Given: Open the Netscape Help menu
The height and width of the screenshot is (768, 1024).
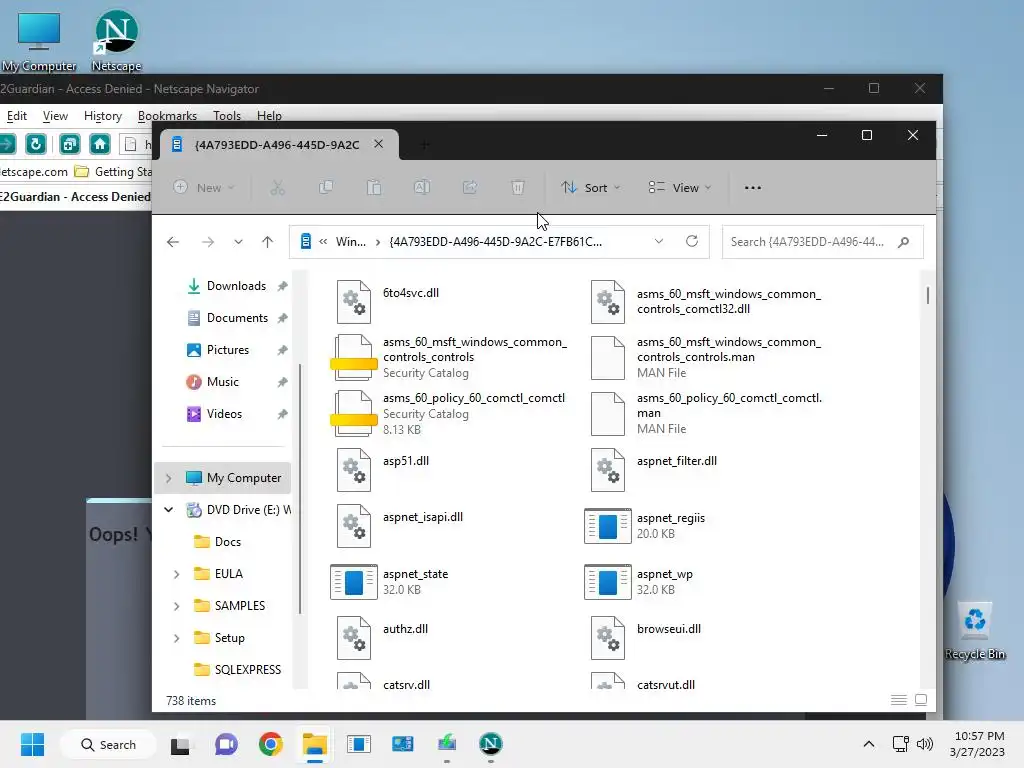Looking at the screenshot, I should click(269, 116).
